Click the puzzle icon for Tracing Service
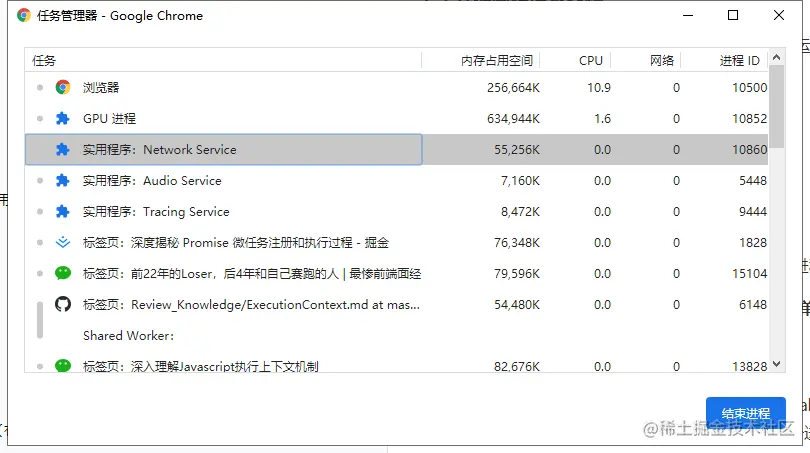810x453 pixels. [62, 212]
